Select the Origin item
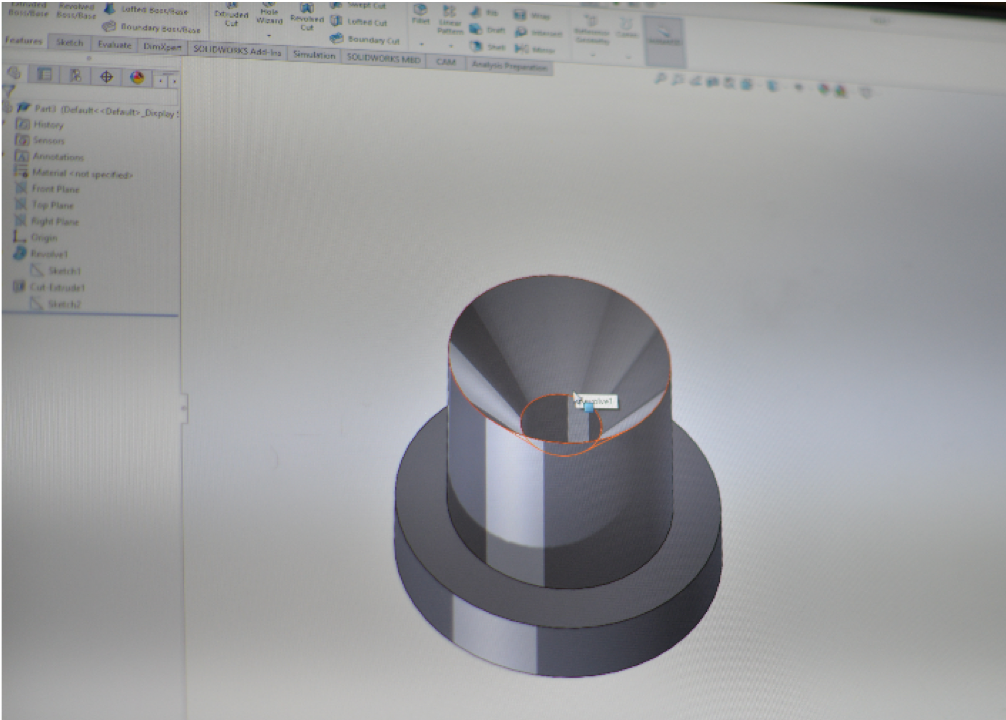This screenshot has height=720, width=1006. pyautogui.click(x=35, y=237)
